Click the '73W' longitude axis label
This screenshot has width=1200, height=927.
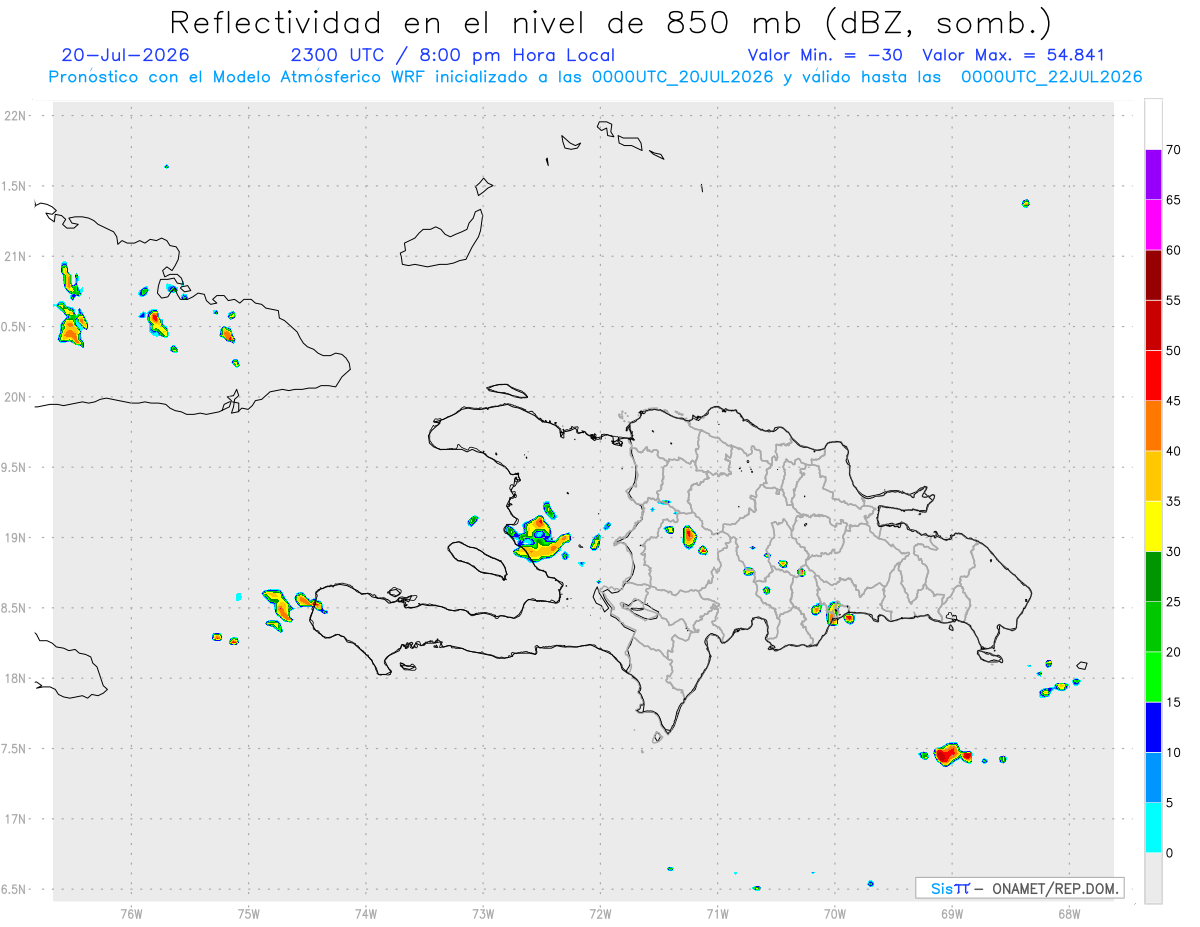click(x=483, y=913)
